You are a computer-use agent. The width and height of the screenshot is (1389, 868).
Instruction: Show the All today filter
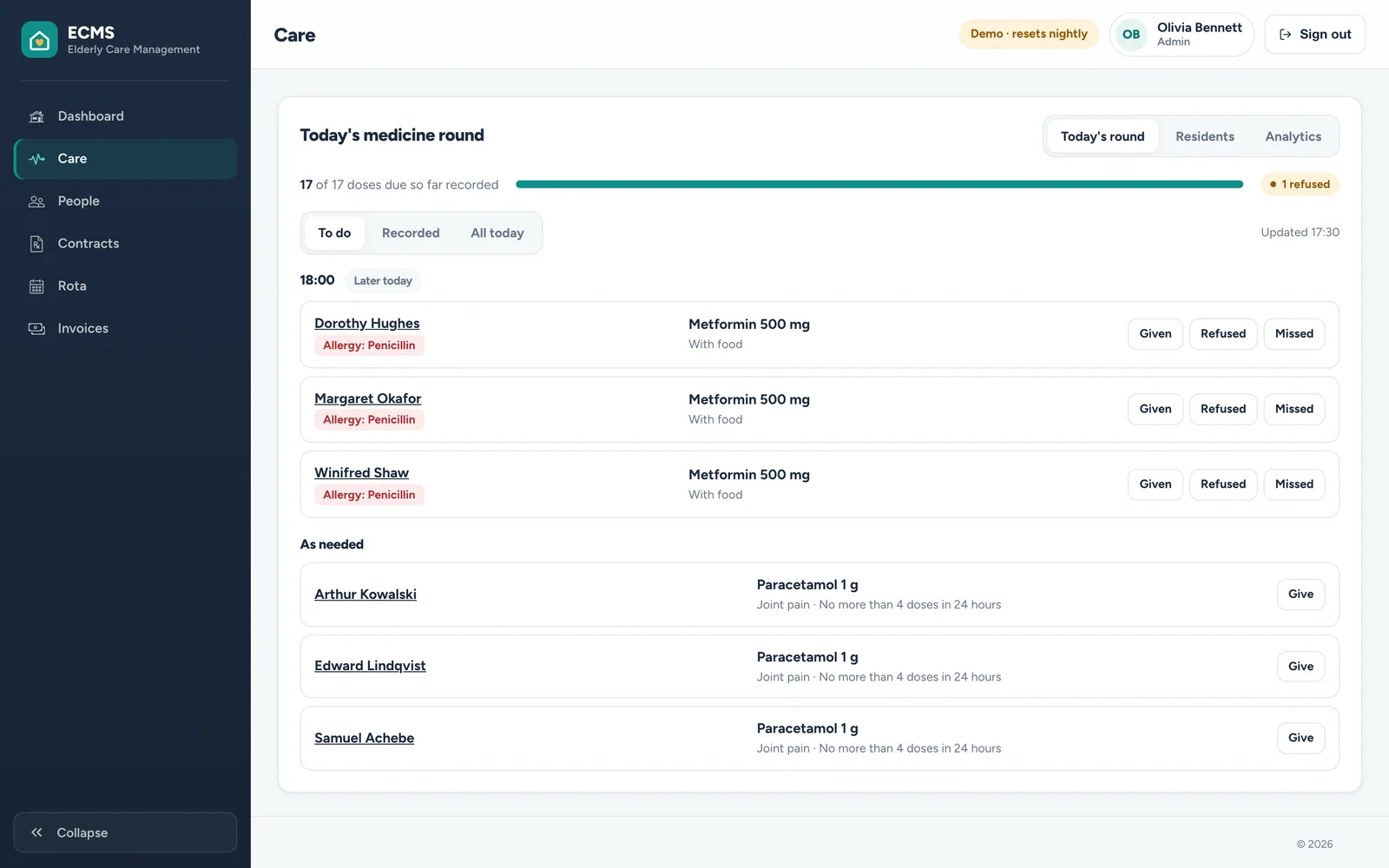click(x=497, y=233)
